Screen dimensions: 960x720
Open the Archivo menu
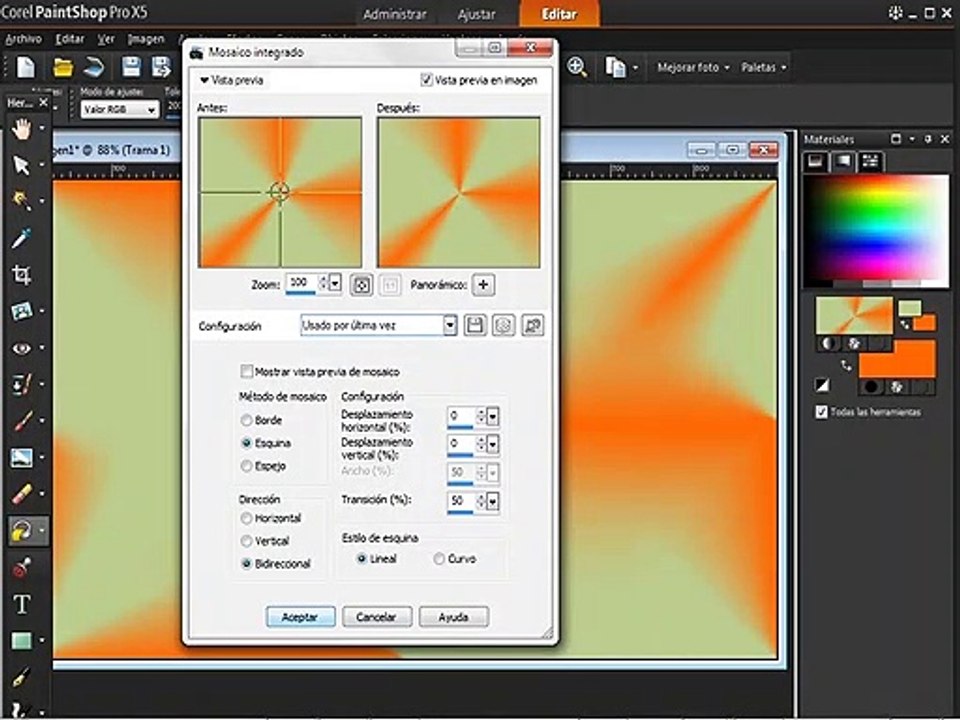[23, 39]
